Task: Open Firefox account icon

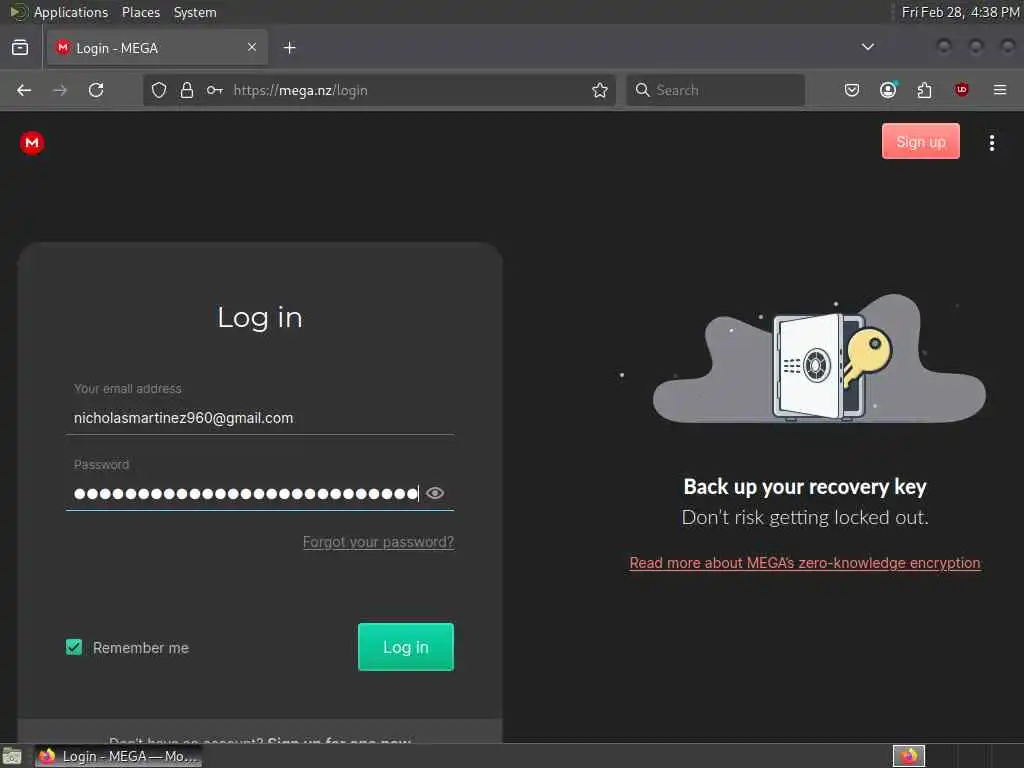Action: coord(888,90)
